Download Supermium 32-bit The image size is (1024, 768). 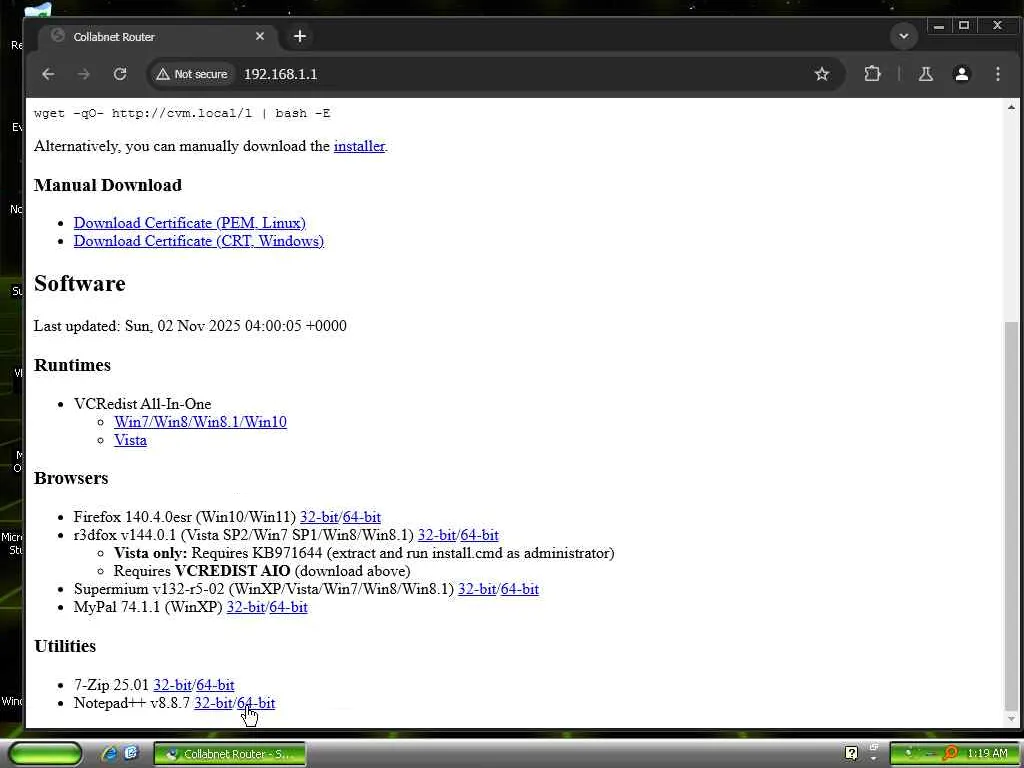[477, 589]
